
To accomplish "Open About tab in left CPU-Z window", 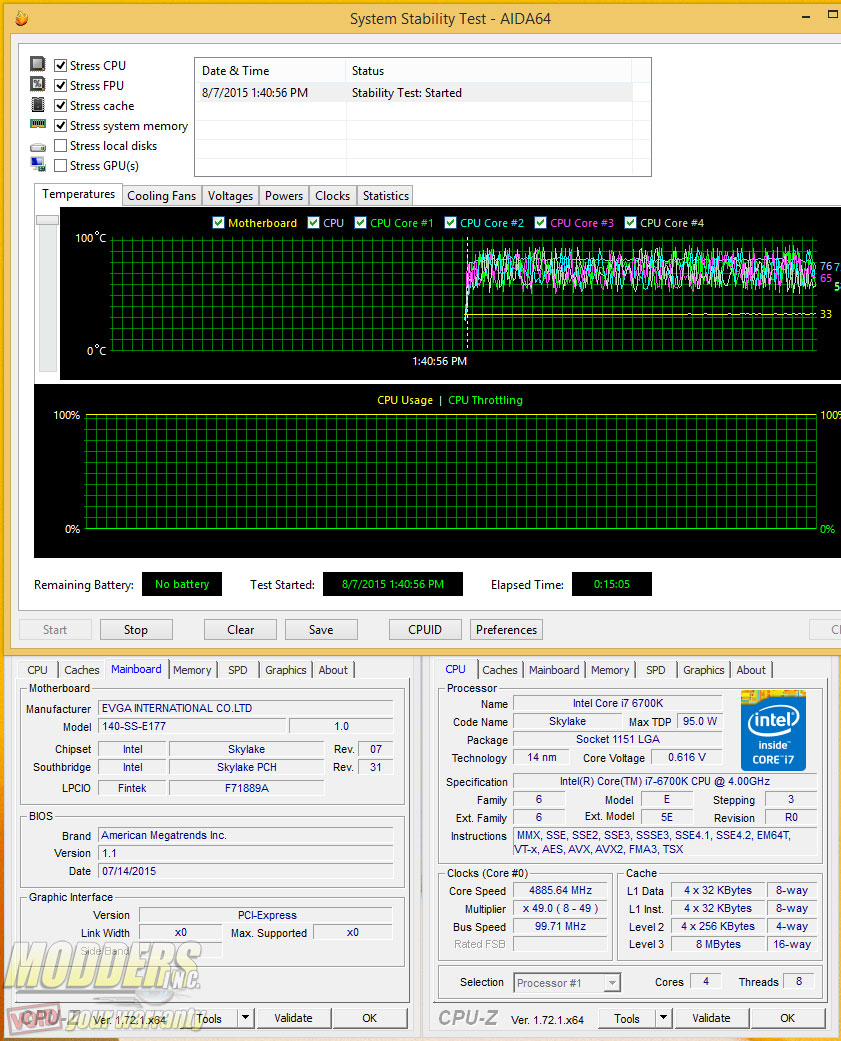I will (x=333, y=670).
